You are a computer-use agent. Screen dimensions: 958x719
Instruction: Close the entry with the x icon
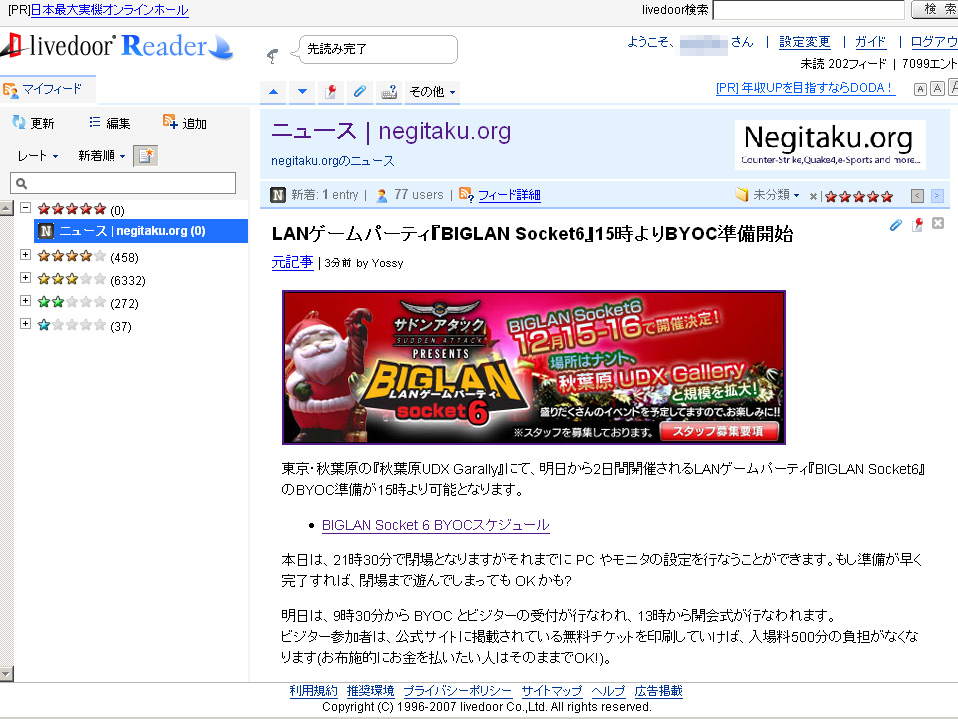point(938,224)
